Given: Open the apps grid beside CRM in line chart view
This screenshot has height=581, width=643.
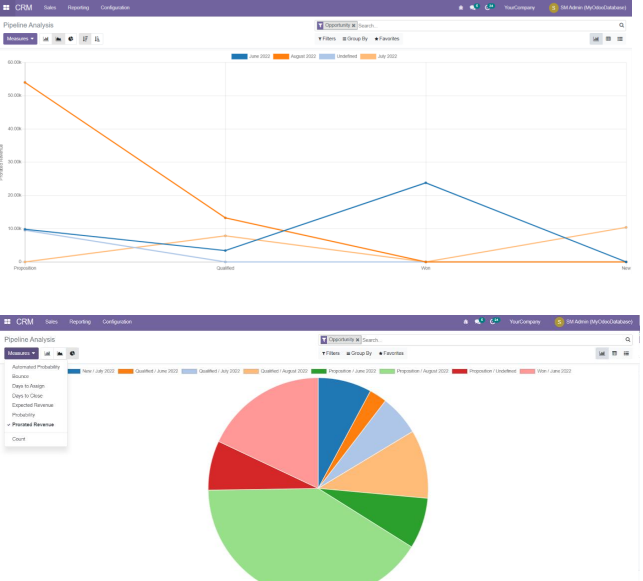Looking at the screenshot, I should pos(7,7).
